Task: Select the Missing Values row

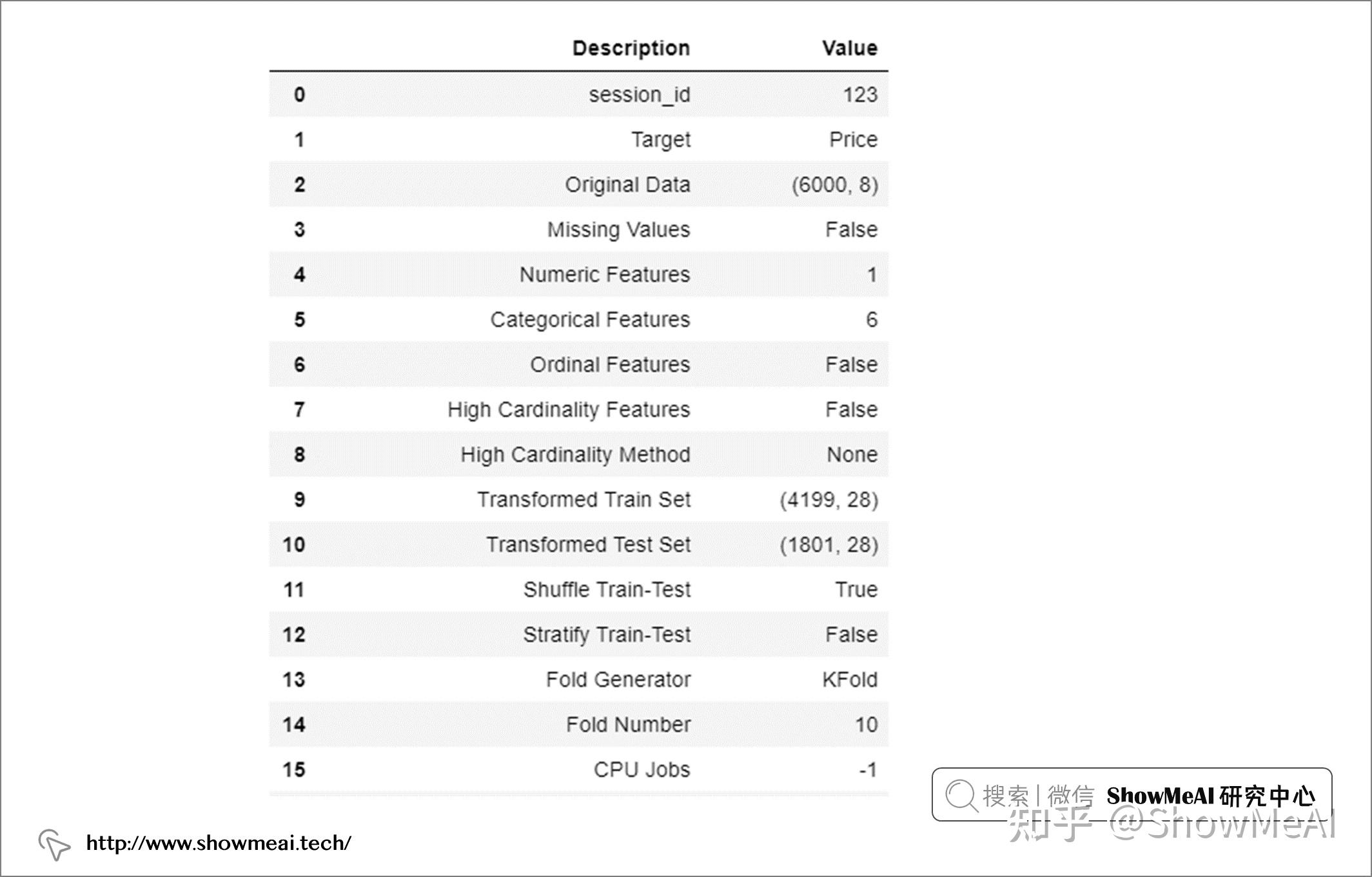Action: pyautogui.click(x=578, y=230)
